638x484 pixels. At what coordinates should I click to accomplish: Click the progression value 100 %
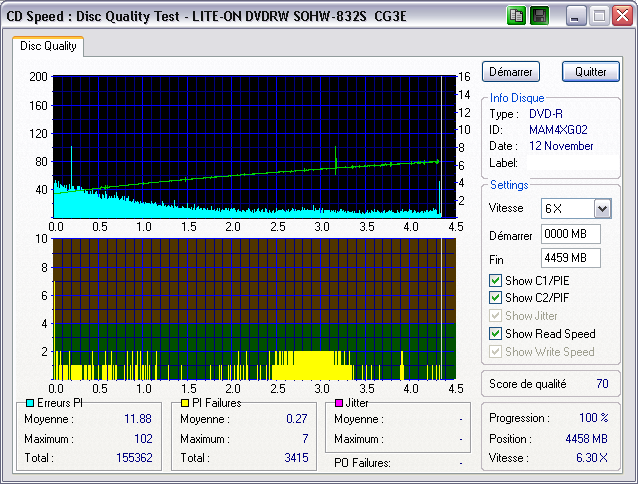(x=594, y=418)
